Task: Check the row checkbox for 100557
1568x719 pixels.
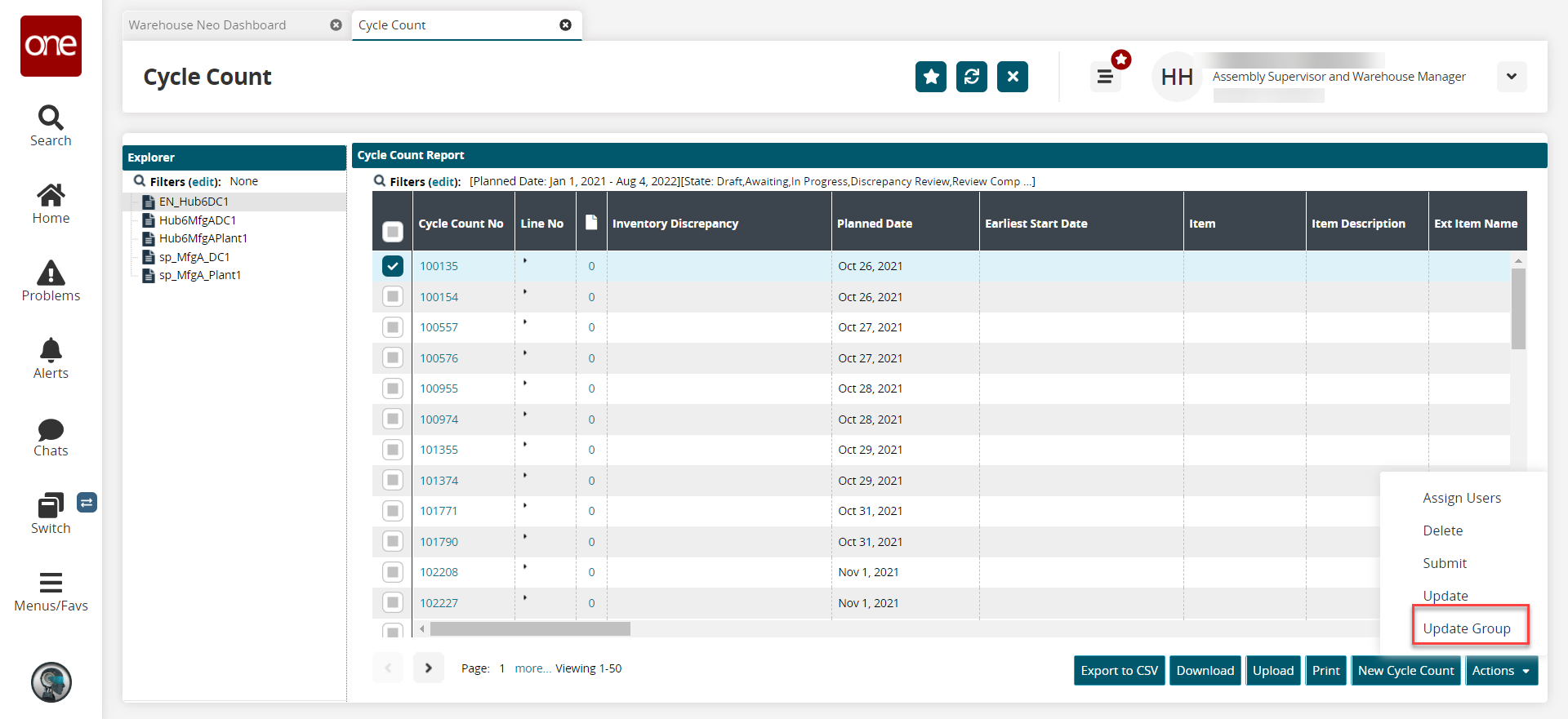Action: coord(393,327)
